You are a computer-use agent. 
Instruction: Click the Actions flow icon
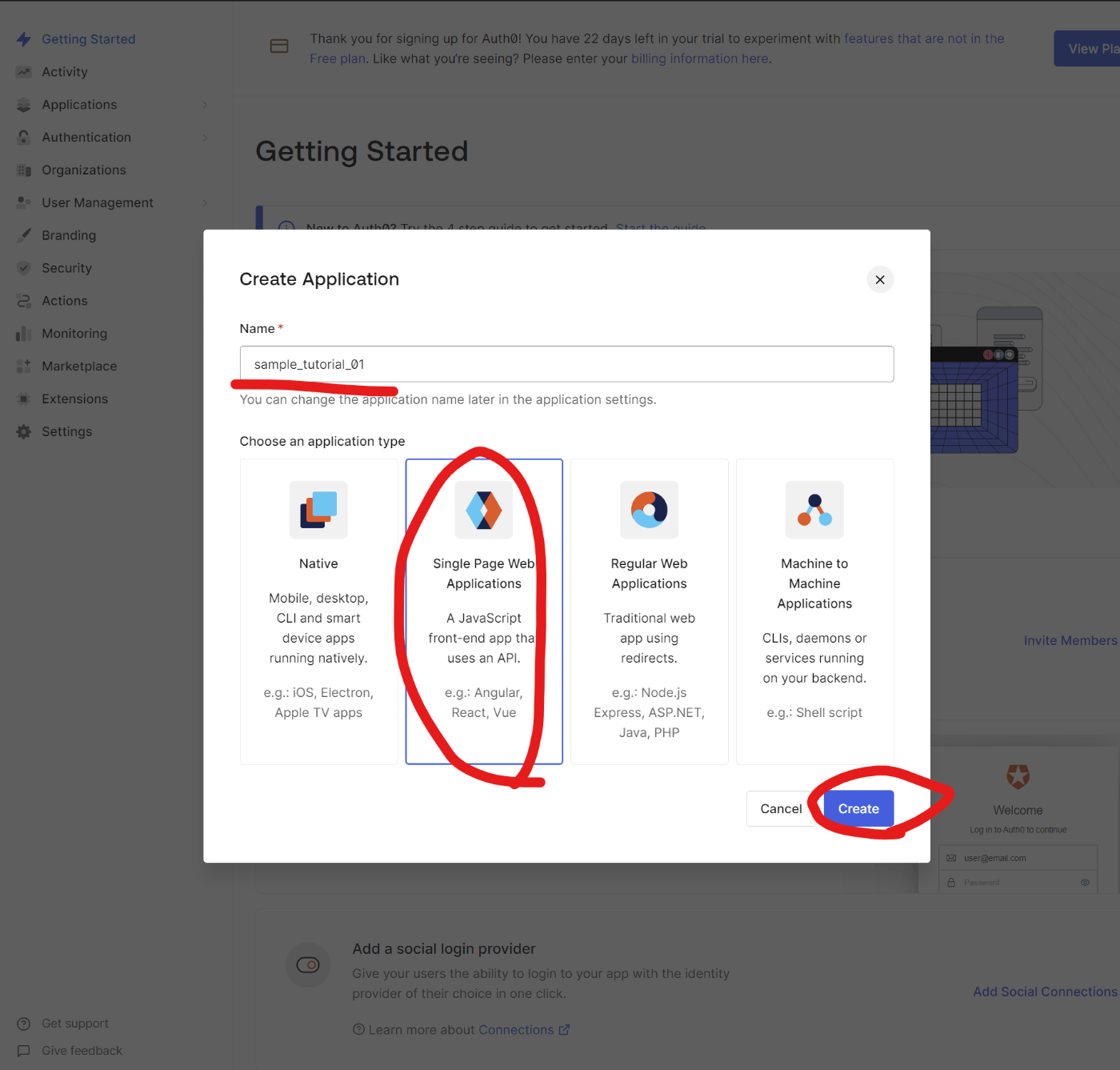(24, 301)
